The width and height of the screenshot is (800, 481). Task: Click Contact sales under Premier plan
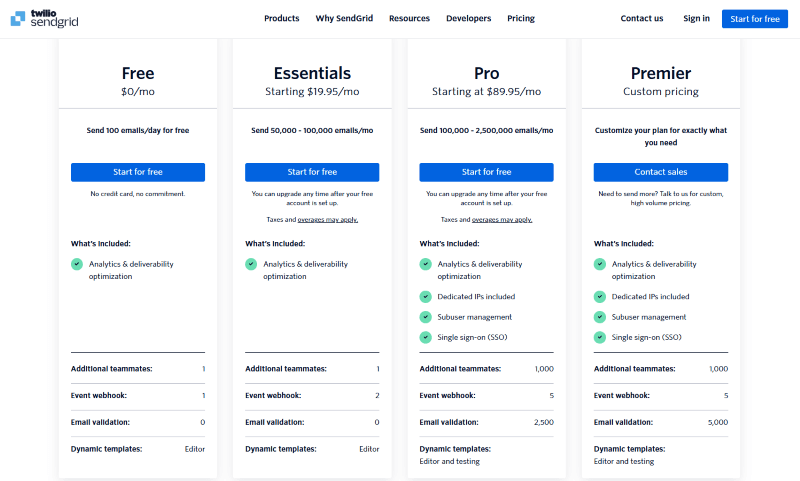pyautogui.click(x=661, y=172)
